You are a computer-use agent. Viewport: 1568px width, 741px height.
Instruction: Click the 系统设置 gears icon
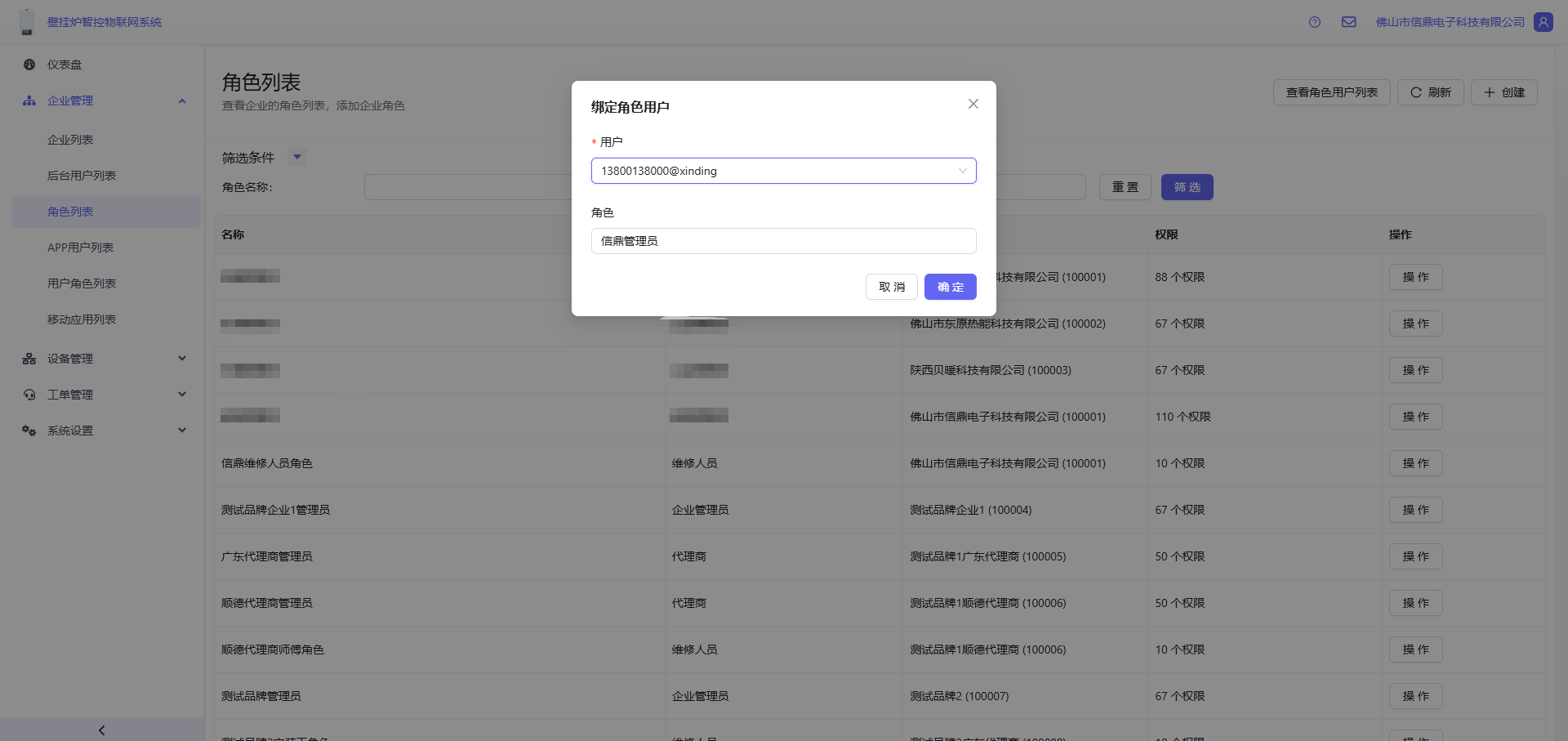coord(29,431)
